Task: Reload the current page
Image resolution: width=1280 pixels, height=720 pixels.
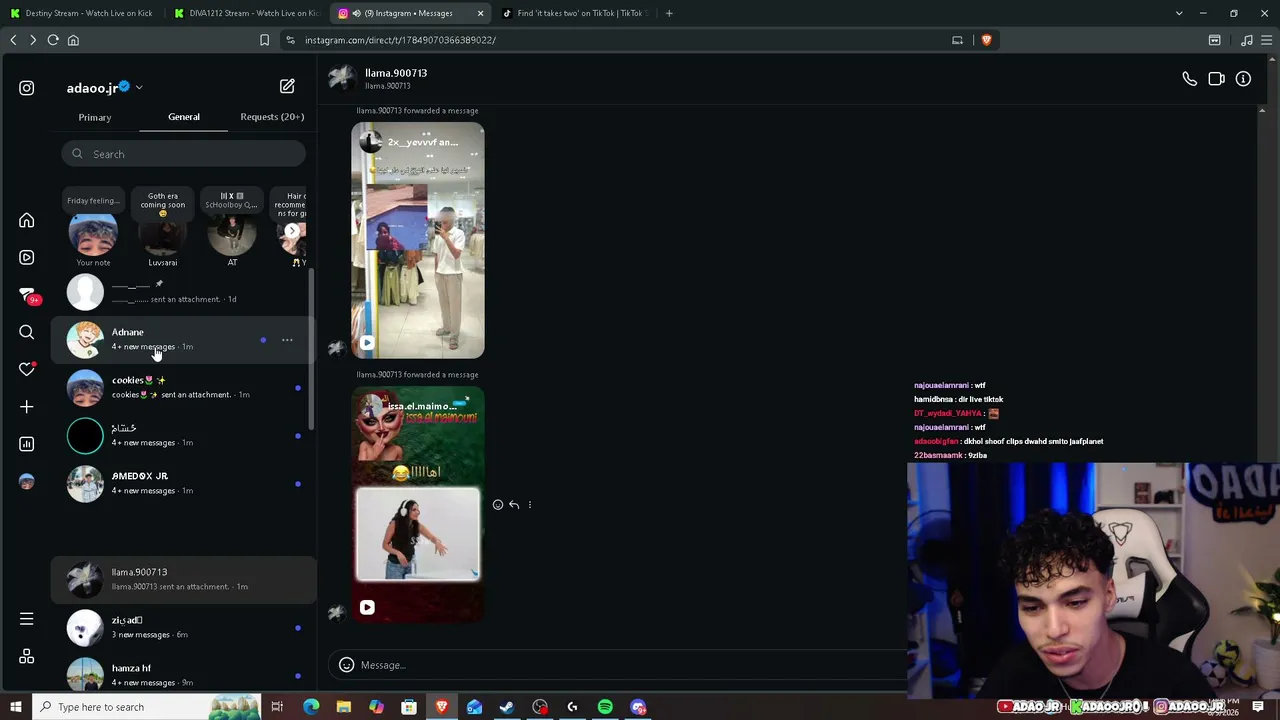Action: point(53,40)
